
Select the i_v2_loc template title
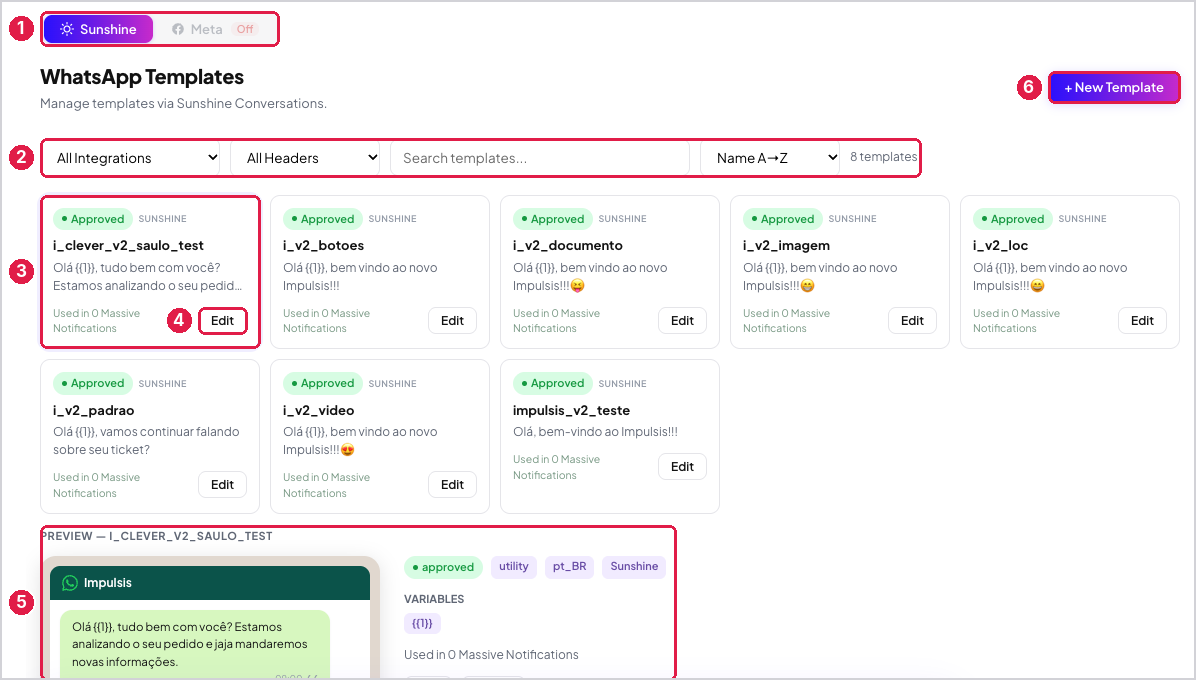click(1000, 245)
